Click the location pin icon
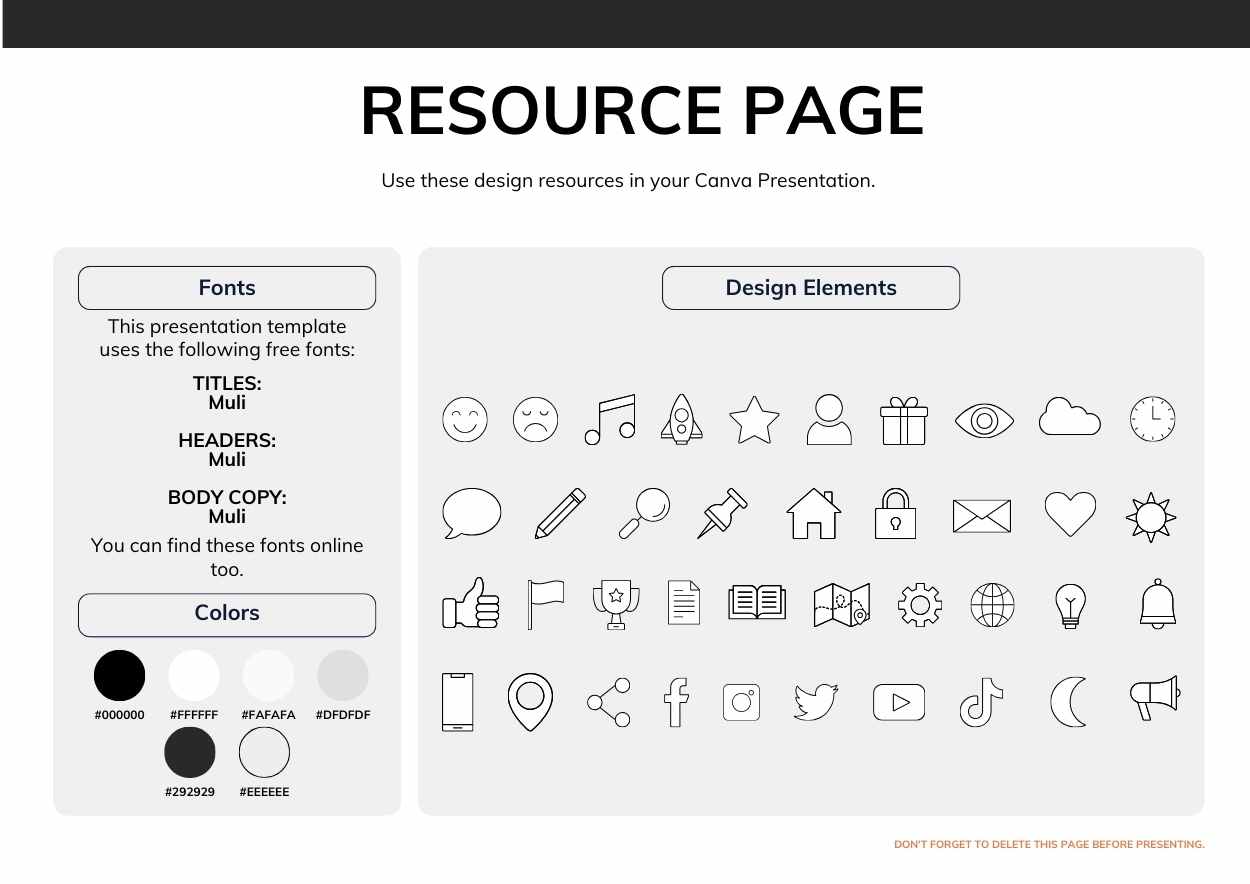The image size is (1250, 884). click(x=531, y=702)
